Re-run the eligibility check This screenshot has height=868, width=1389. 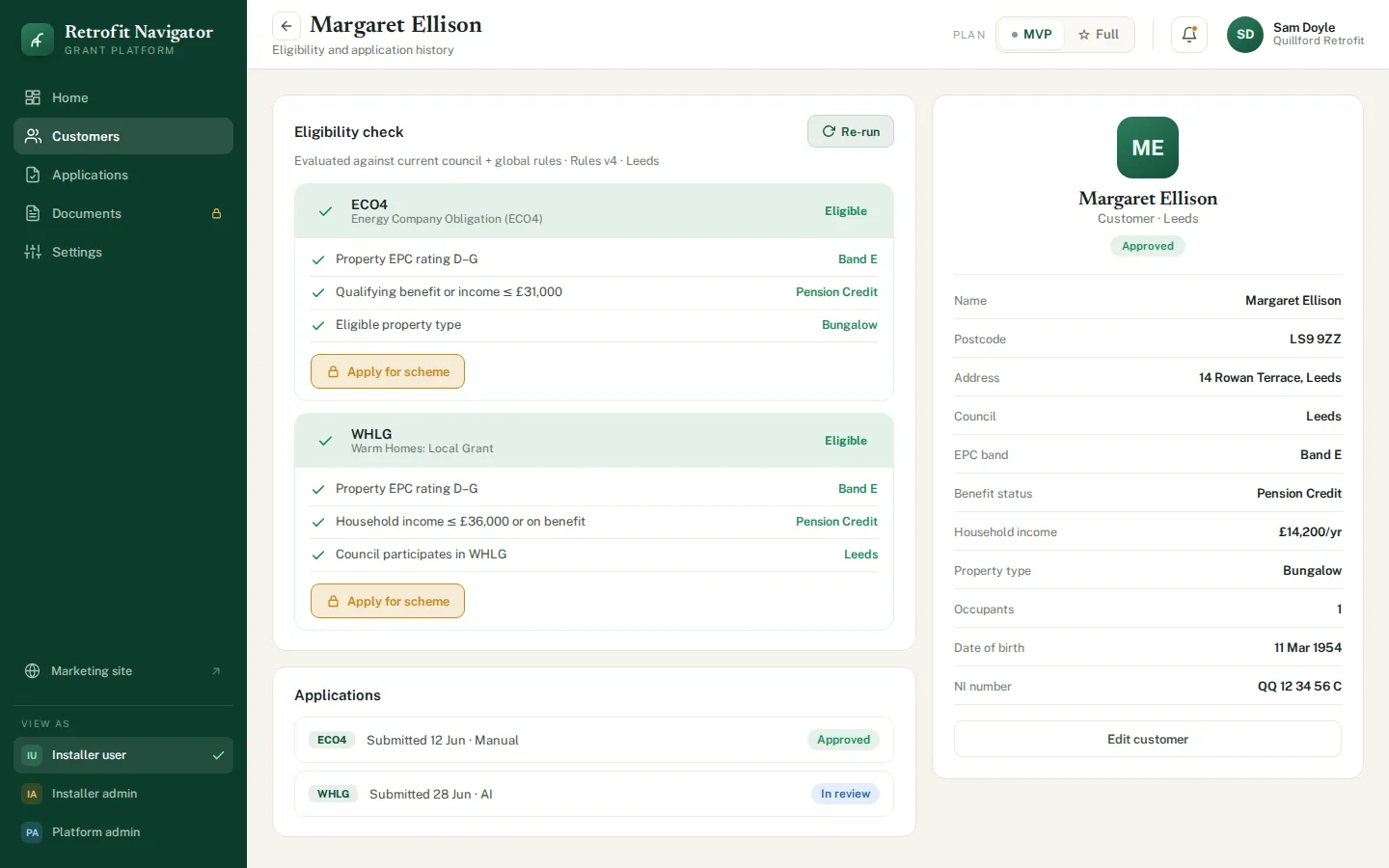click(x=851, y=131)
